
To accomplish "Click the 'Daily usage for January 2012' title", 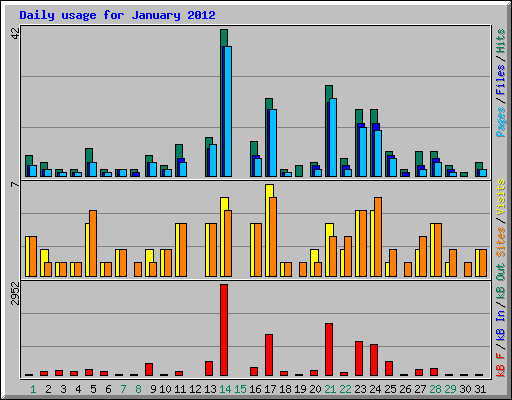I will (117, 15).
